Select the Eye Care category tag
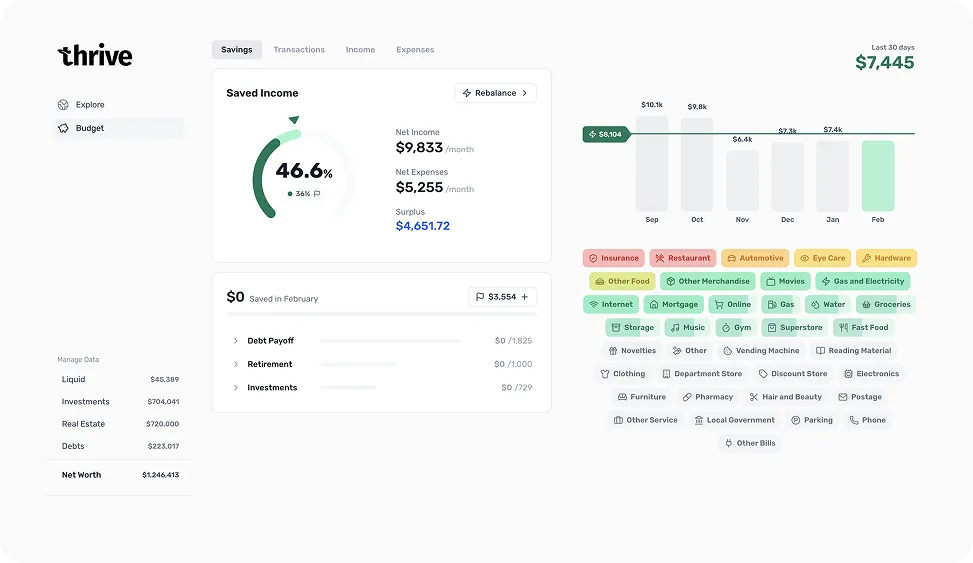The image size is (973, 563). click(x=822, y=258)
